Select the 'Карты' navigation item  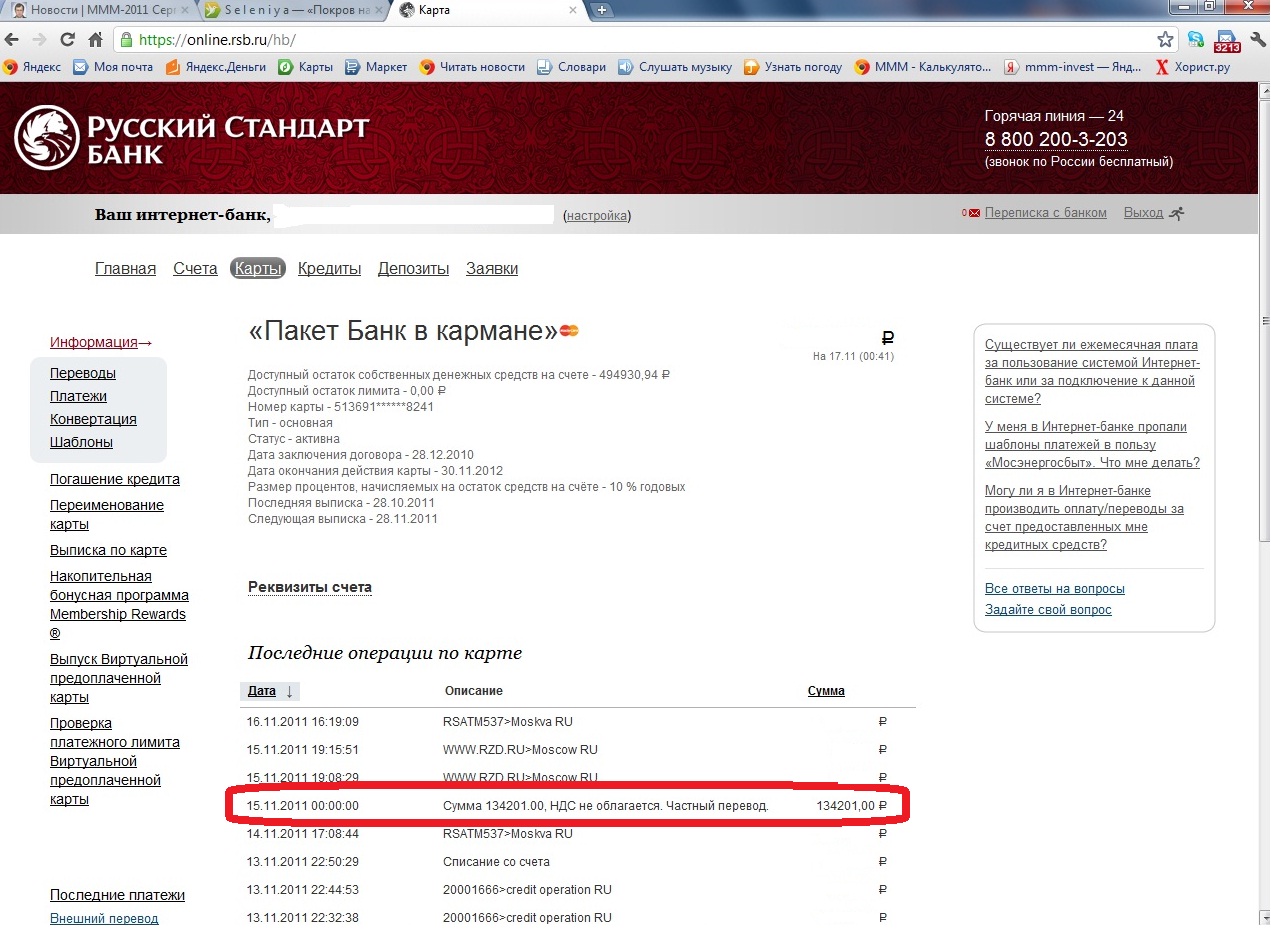point(258,269)
